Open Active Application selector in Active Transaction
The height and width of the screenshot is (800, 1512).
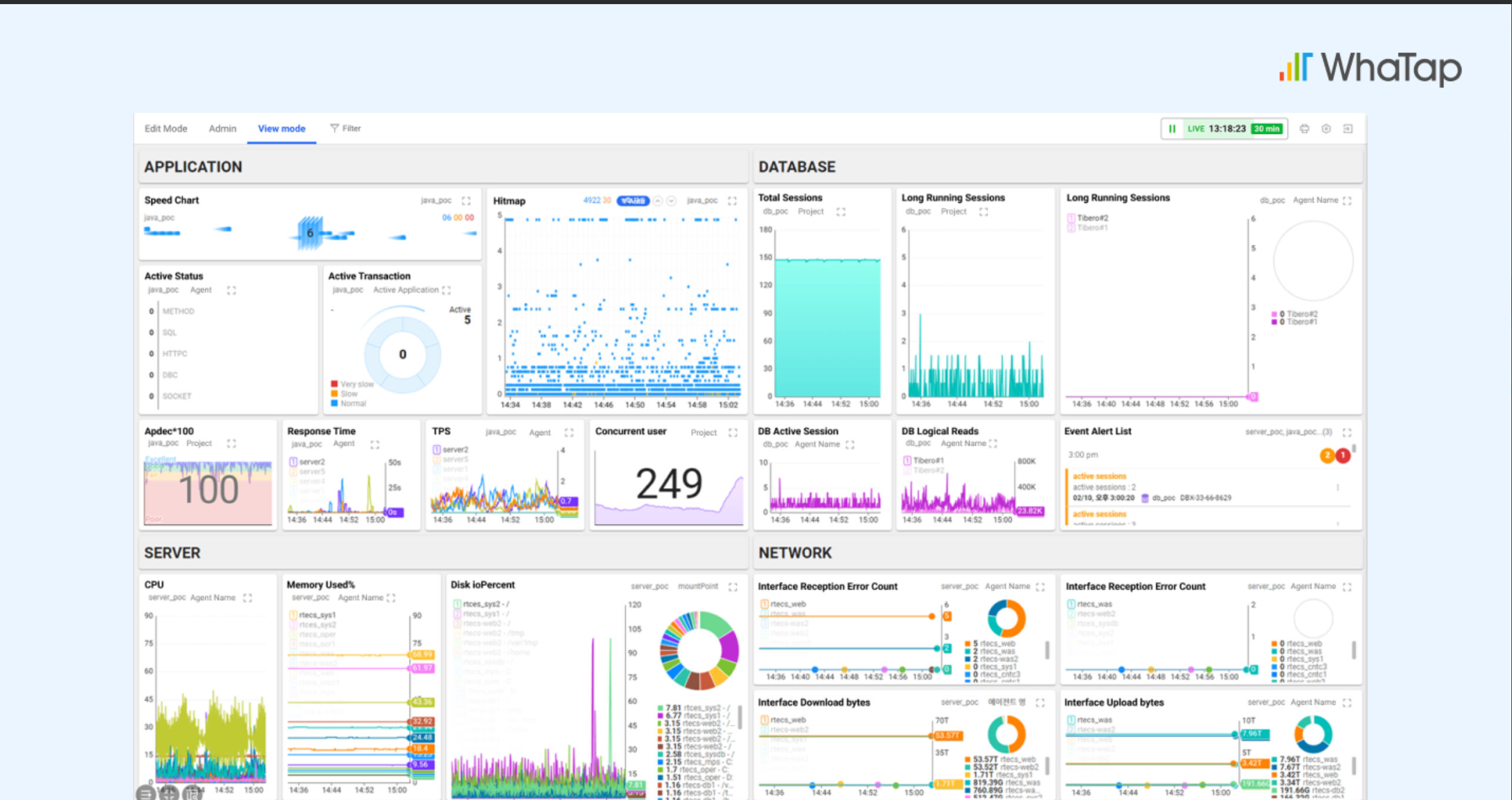[x=406, y=290]
